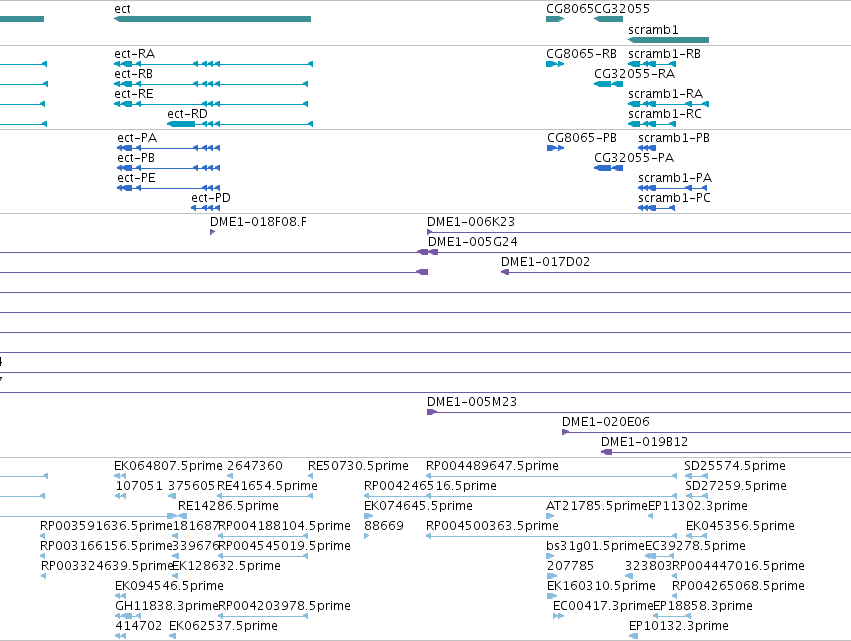Click the DME1-017D02 clone label
The width and height of the screenshot is (851, 641).
(545, 262)
